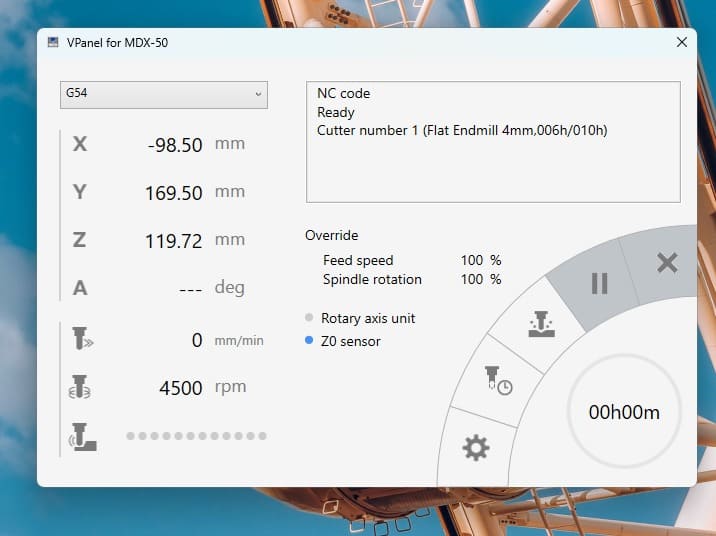Expand the G54 coordinate system dropdown

[x=163, y=95]
